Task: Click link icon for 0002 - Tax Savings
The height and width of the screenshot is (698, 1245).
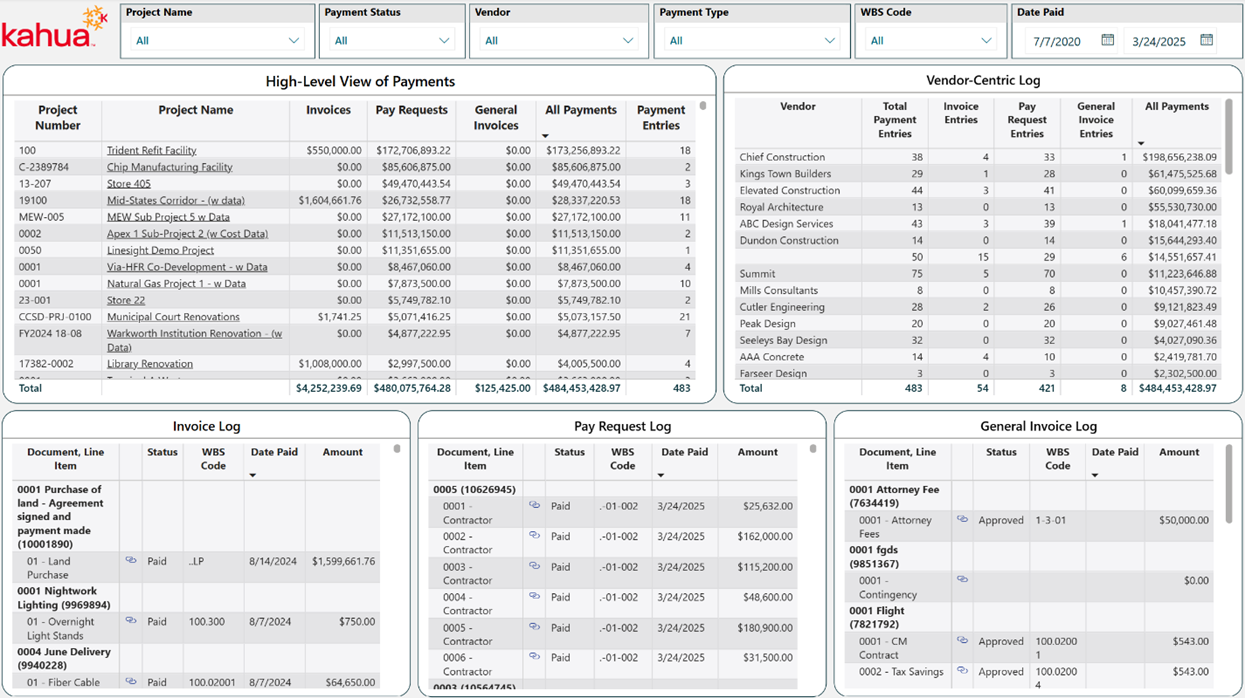Action: point(962,671)
